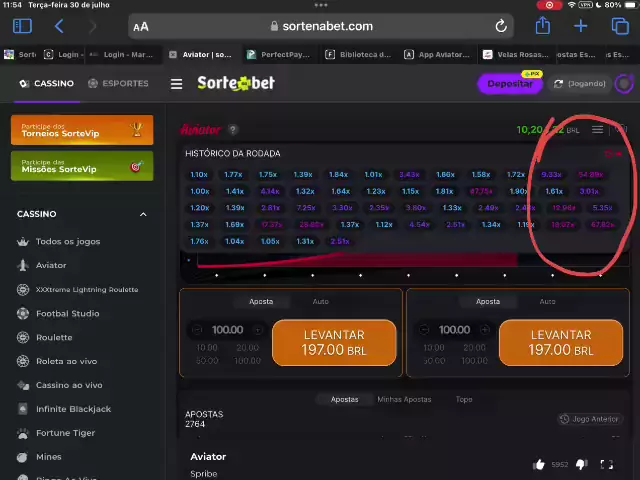Collapse the Cassino sidebar section
640x480 pixels.
pyautogui.click(x=143, y=214)
